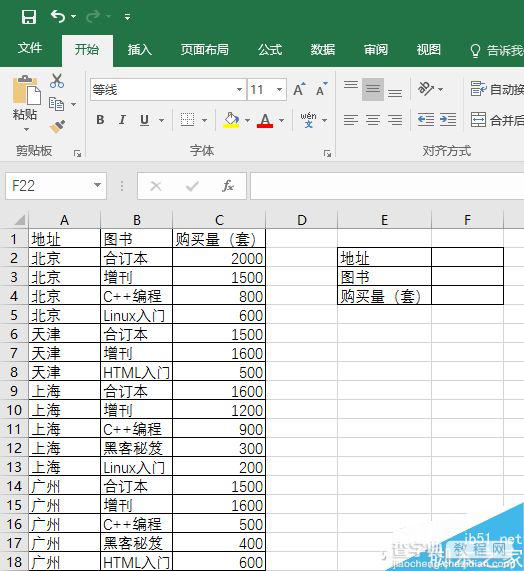Image resolution: width=524 pixels, height=571 pixels.
Task: Select column F header
Action: coord(467,220)
